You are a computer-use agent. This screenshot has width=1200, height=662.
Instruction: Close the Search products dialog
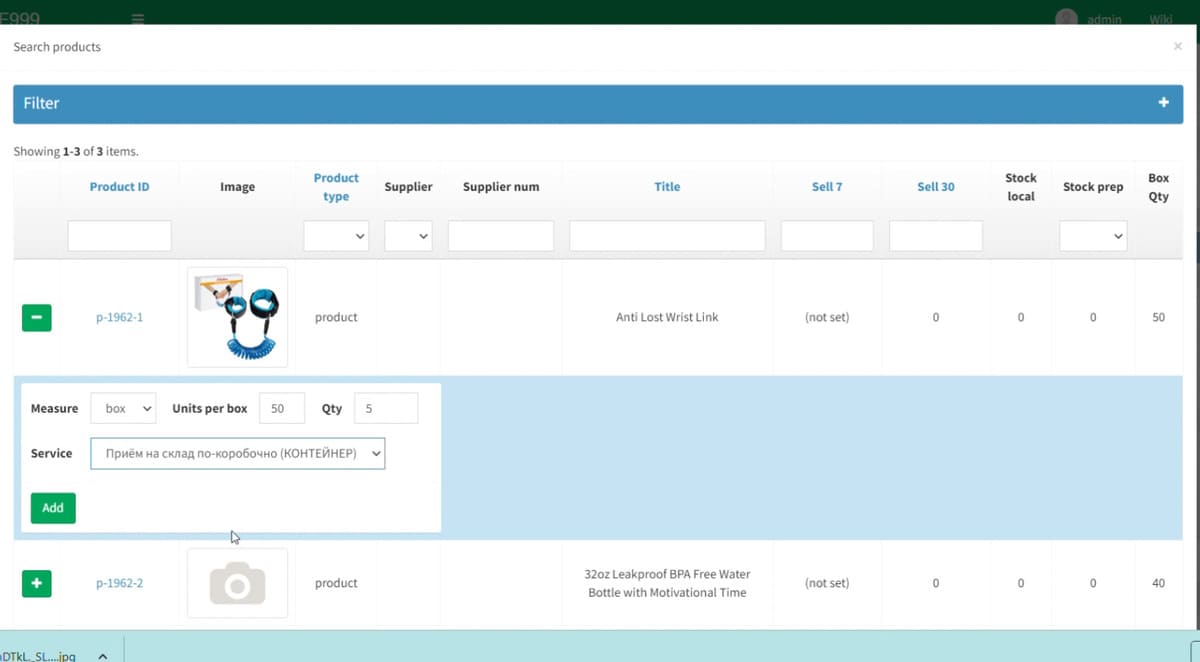(1177, 47)
